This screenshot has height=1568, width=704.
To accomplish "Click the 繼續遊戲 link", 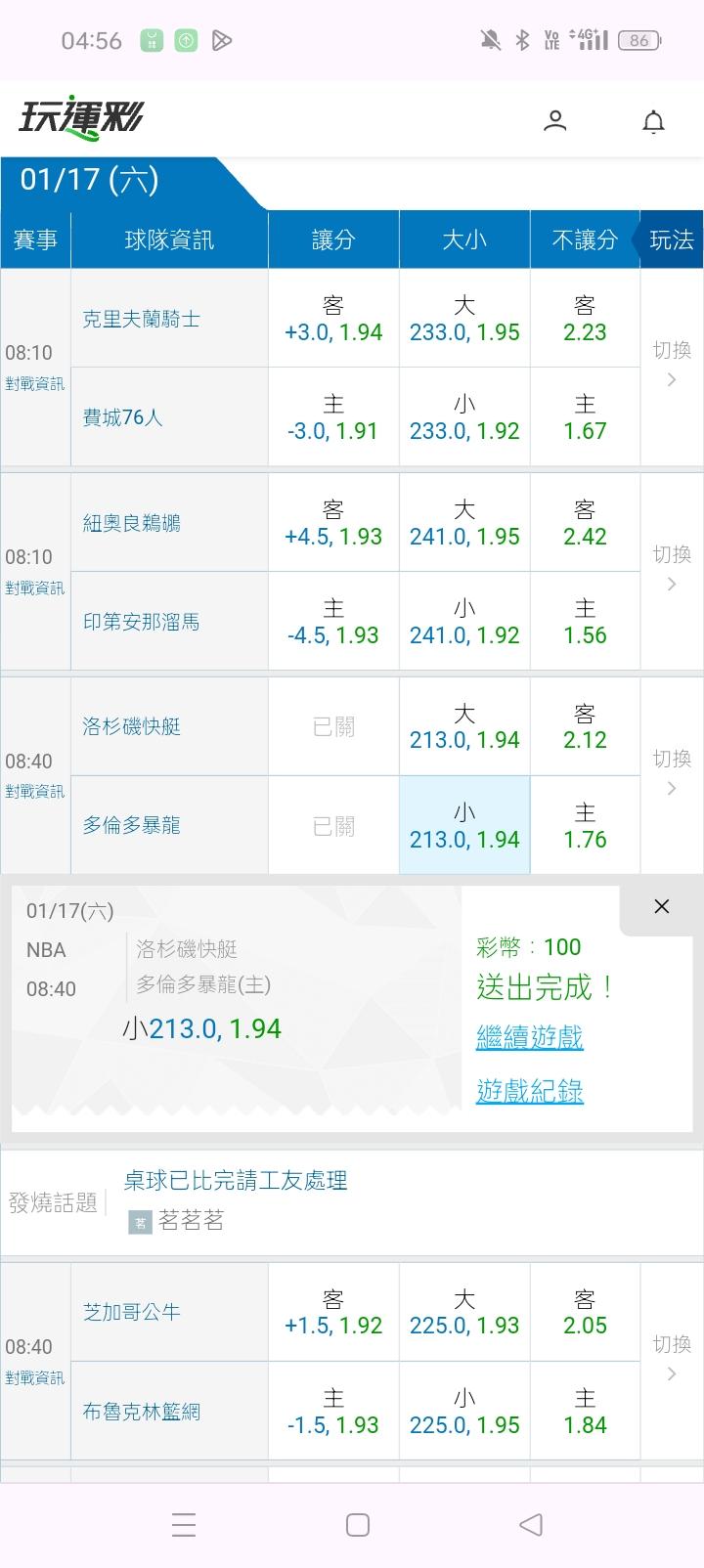I will [529, 1036].
